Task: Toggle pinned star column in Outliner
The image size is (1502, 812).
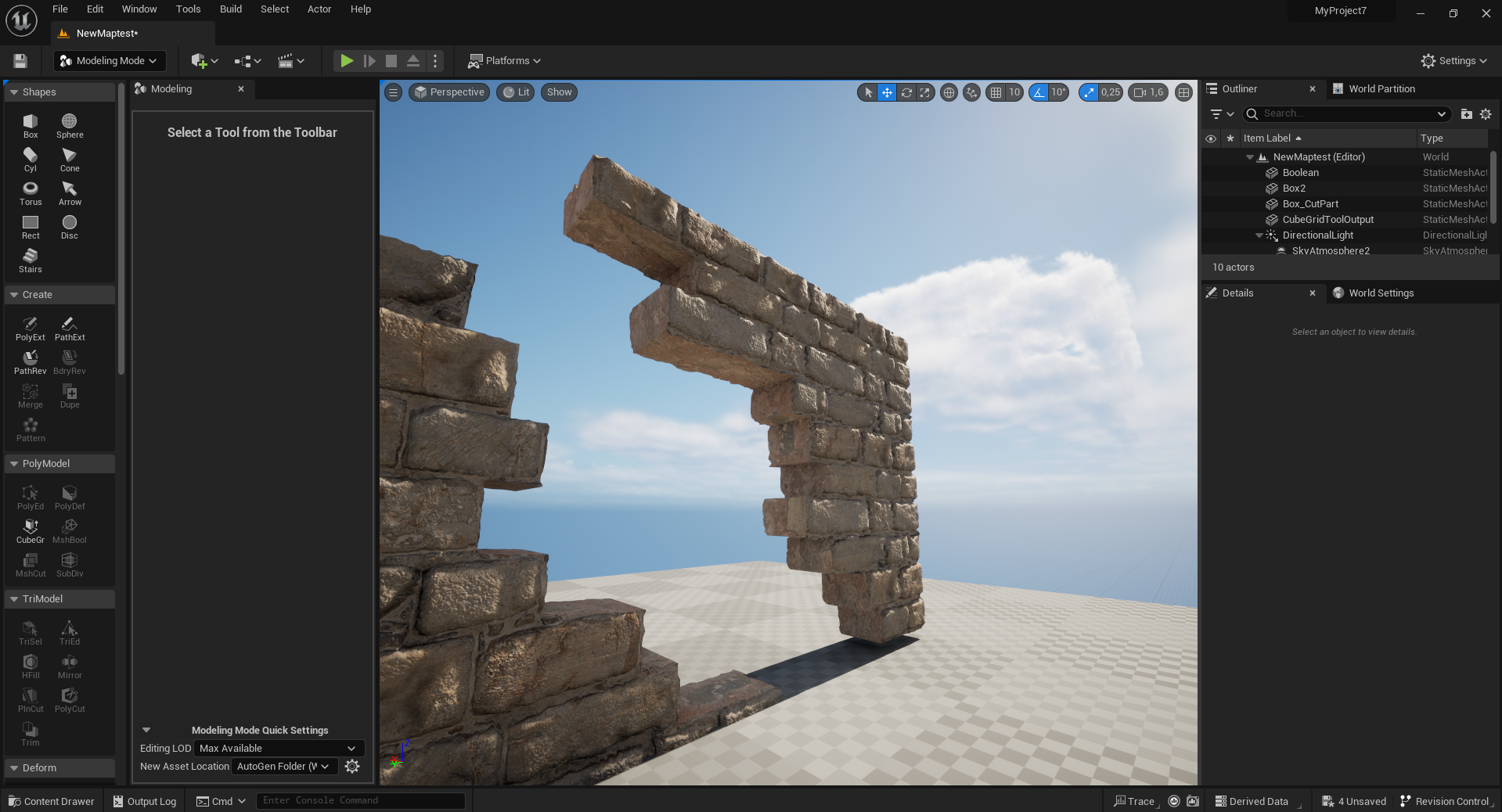Action: tap(1230, 138)
